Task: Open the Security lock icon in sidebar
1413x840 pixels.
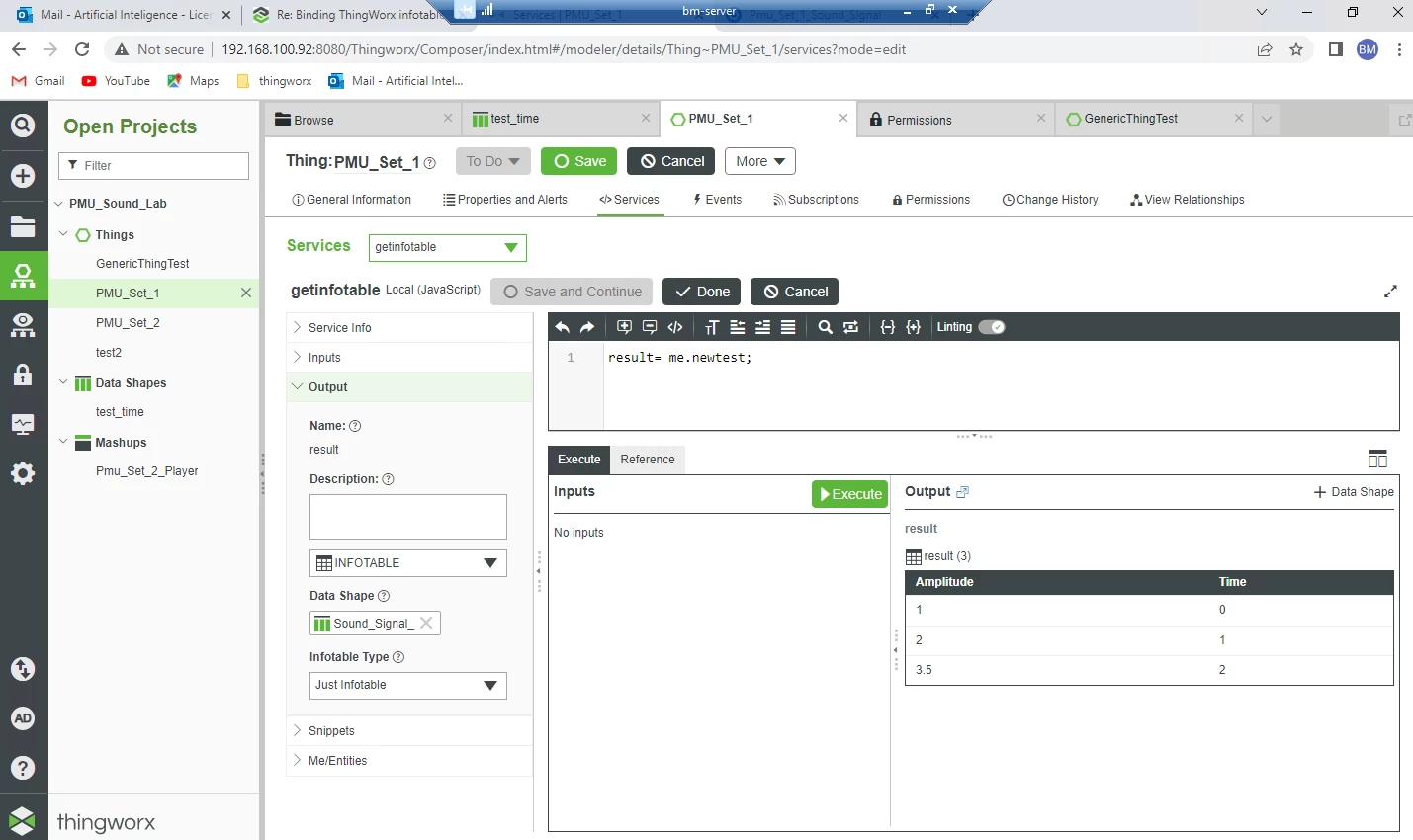Action: click(x=23, y=375)
